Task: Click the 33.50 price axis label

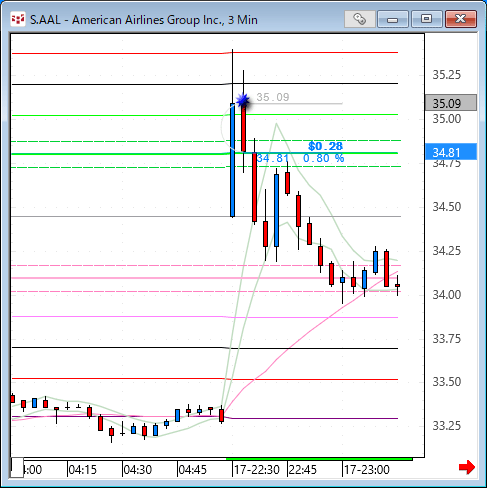Action: [447, 381]
